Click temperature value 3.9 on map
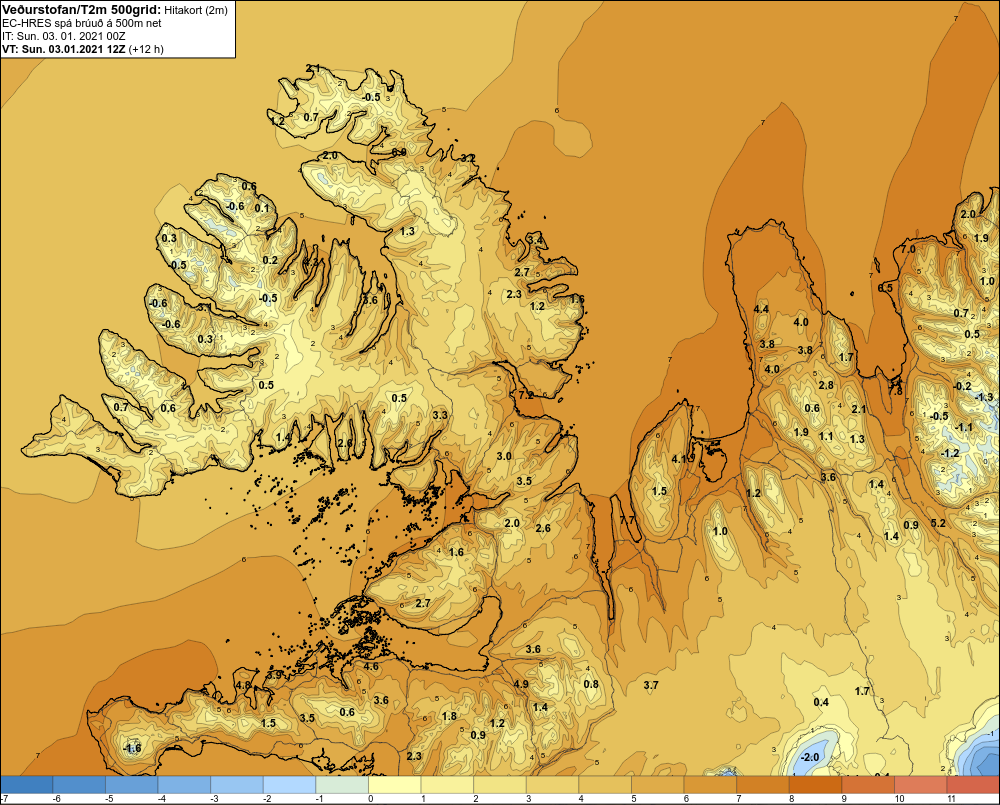1000x805 pixels. click(274, 674)
